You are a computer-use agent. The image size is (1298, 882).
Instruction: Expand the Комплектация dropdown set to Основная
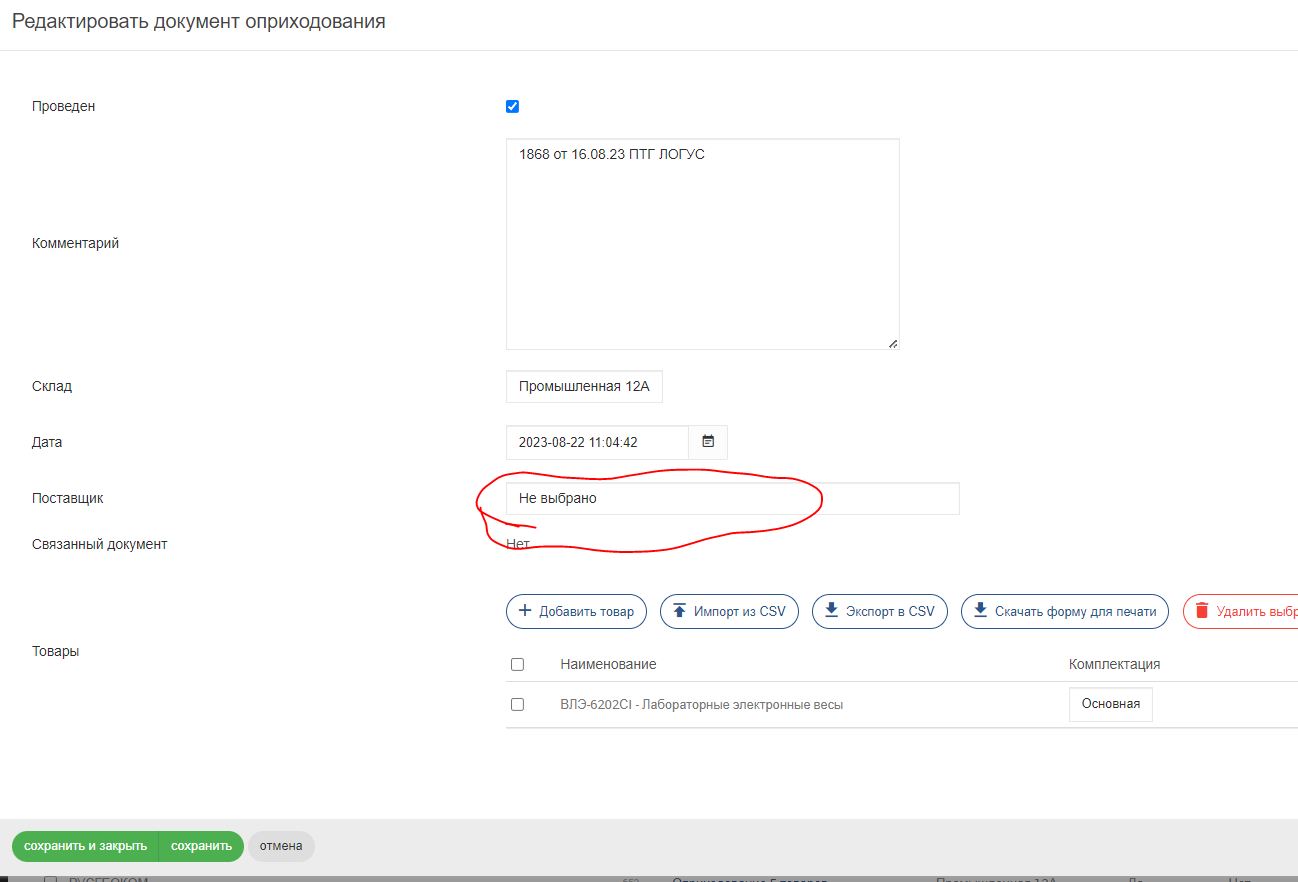point(1110,704)
